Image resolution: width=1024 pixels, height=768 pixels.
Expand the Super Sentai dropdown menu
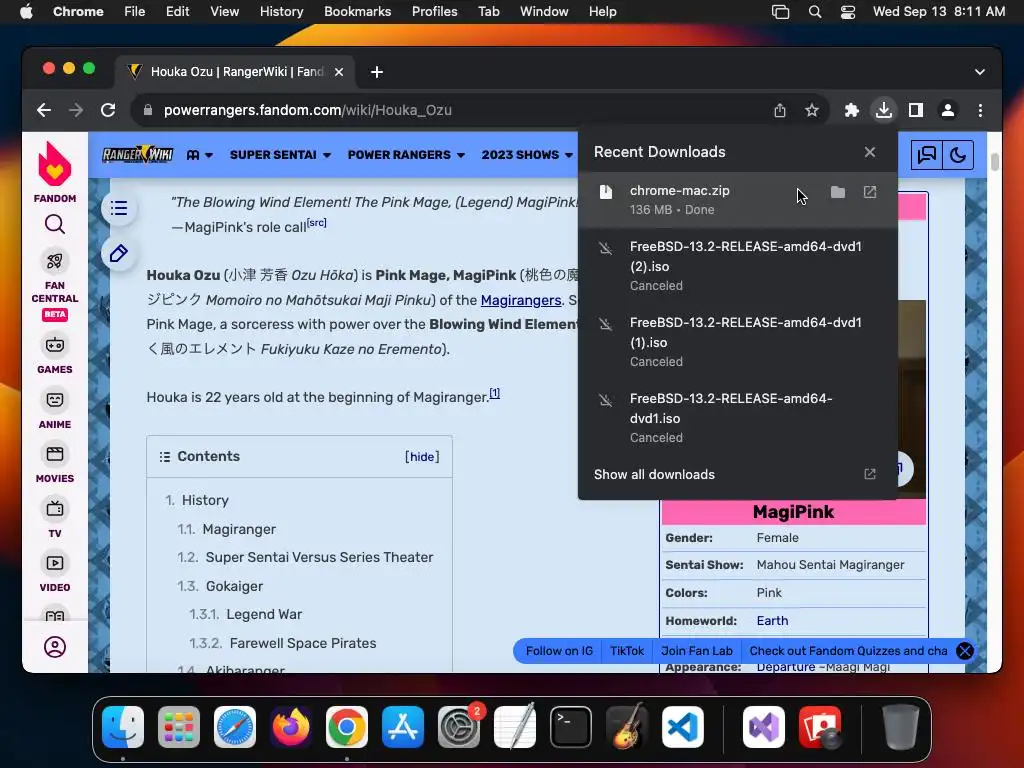tap(280, 155)
